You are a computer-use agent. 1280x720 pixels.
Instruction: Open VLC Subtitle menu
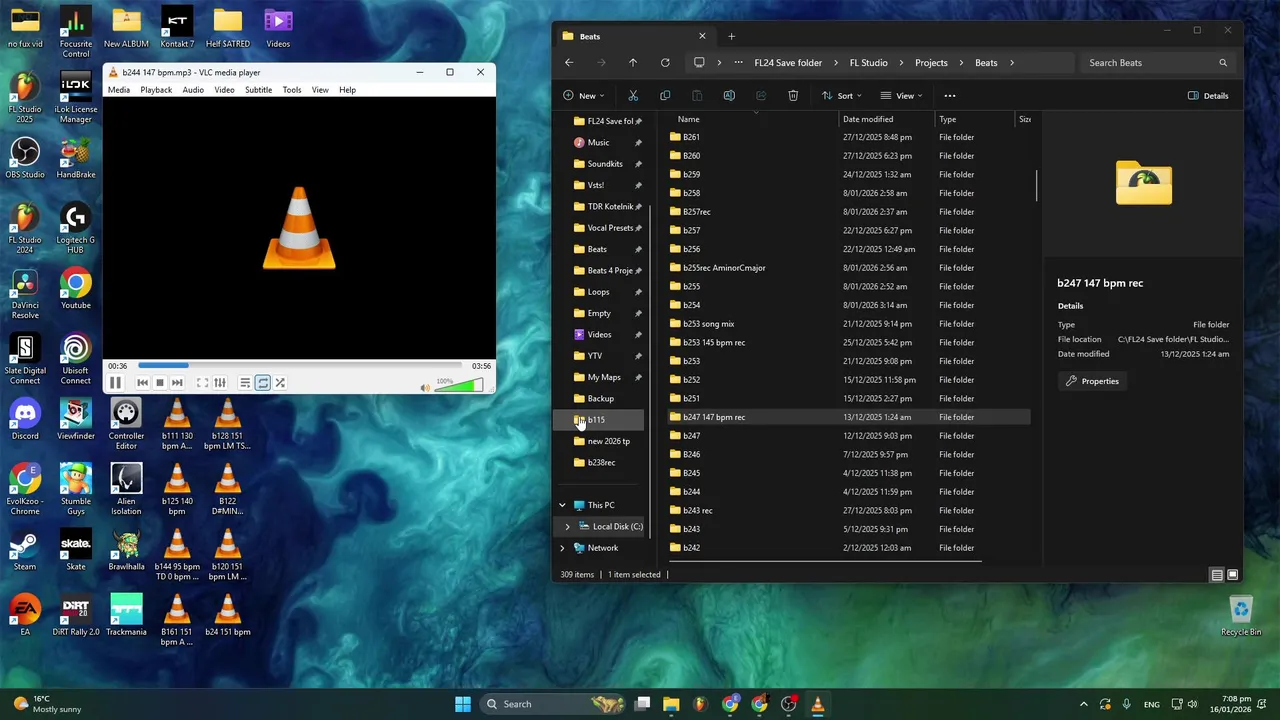click(x=258, y=90)
